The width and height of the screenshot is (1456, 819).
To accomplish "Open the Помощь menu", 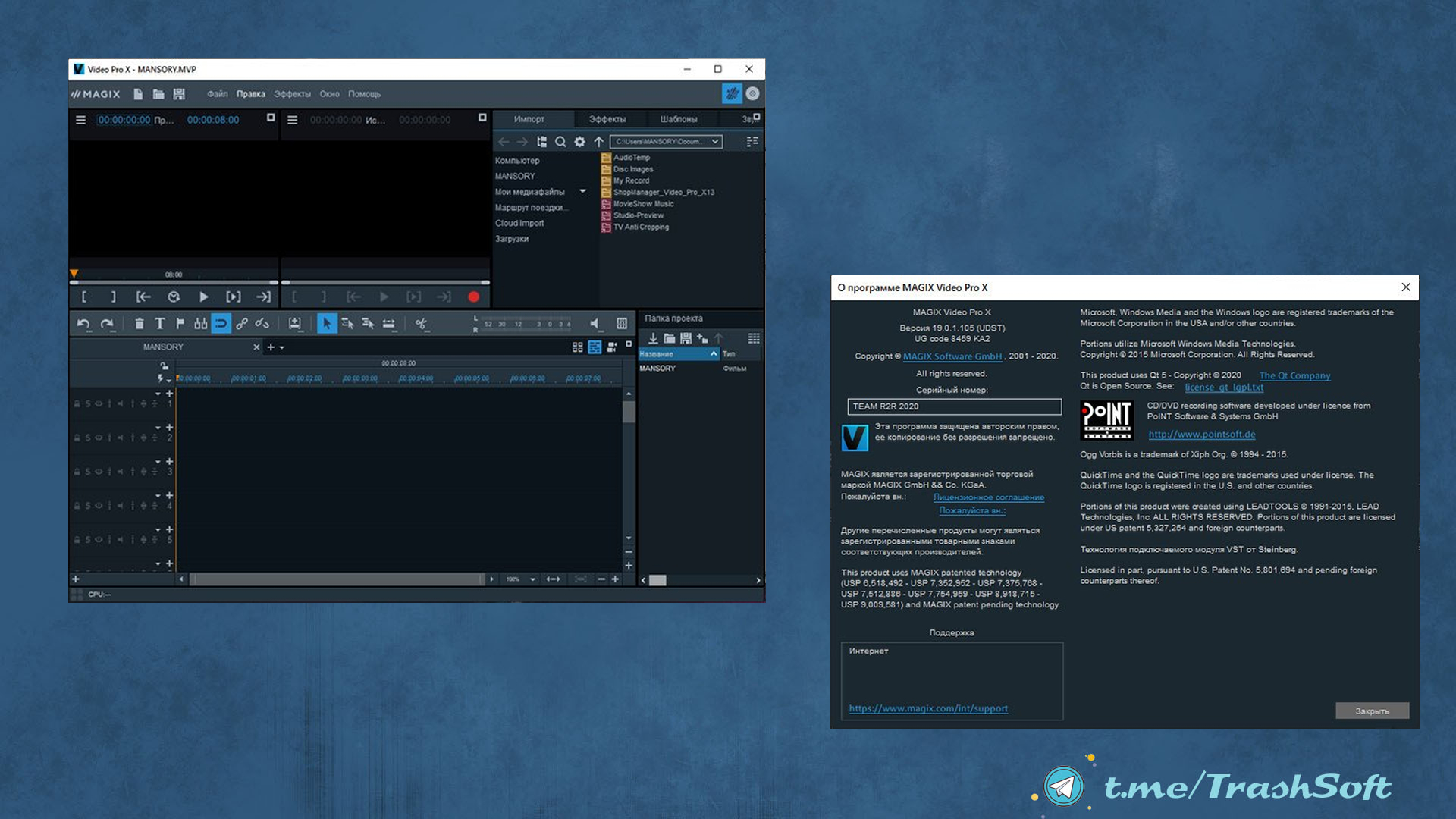I will click(364, 94).
